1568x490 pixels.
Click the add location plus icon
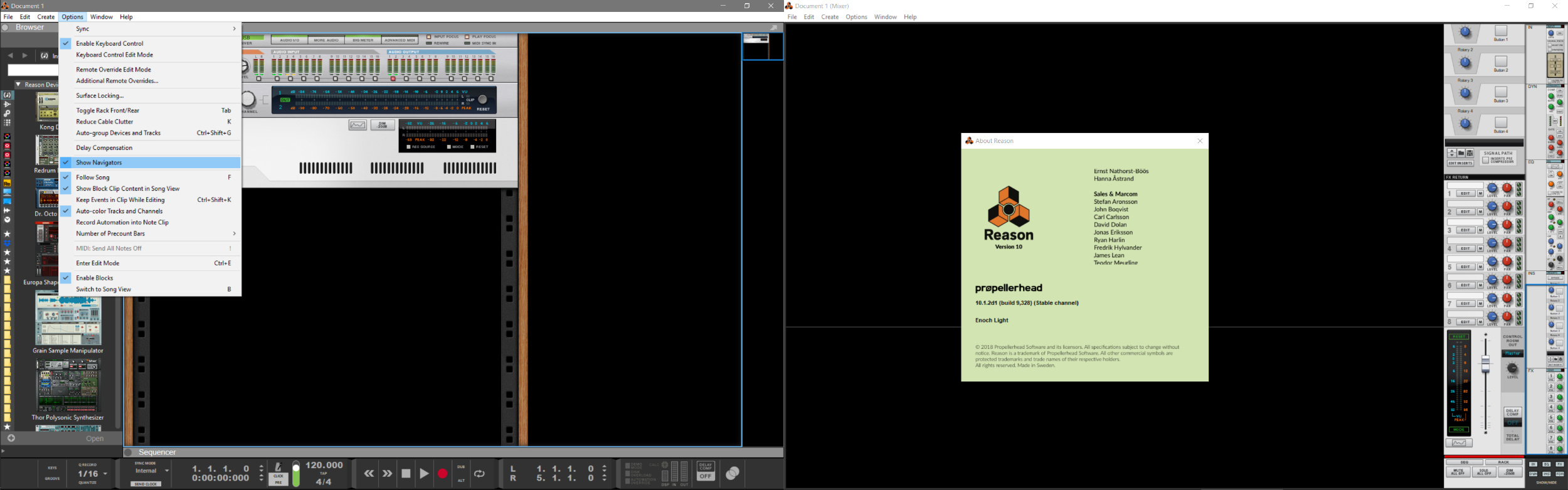(11, 438)
